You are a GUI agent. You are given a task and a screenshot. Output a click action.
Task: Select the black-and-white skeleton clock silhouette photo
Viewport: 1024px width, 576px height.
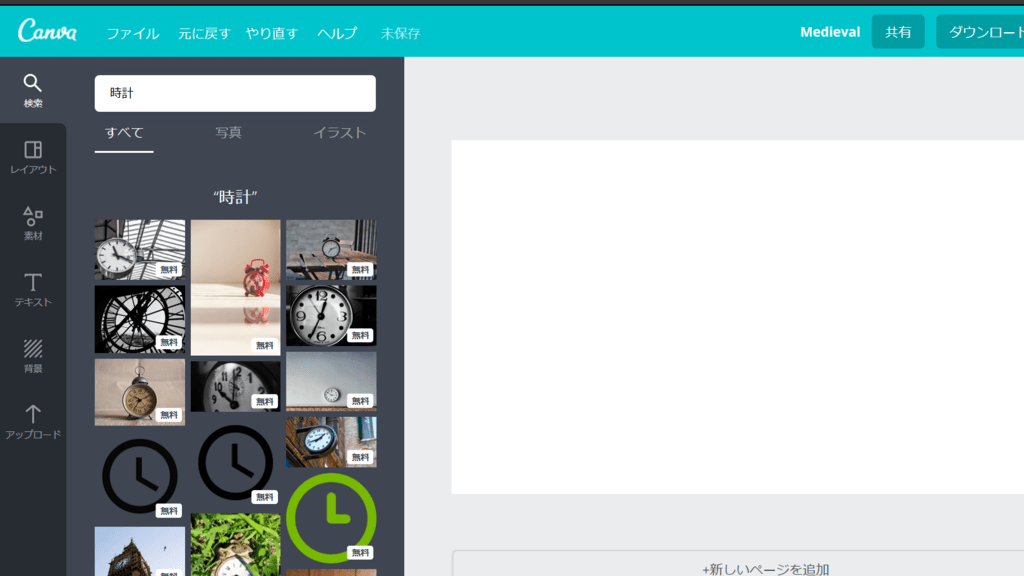pyautogui.click(x=140, y=319)
